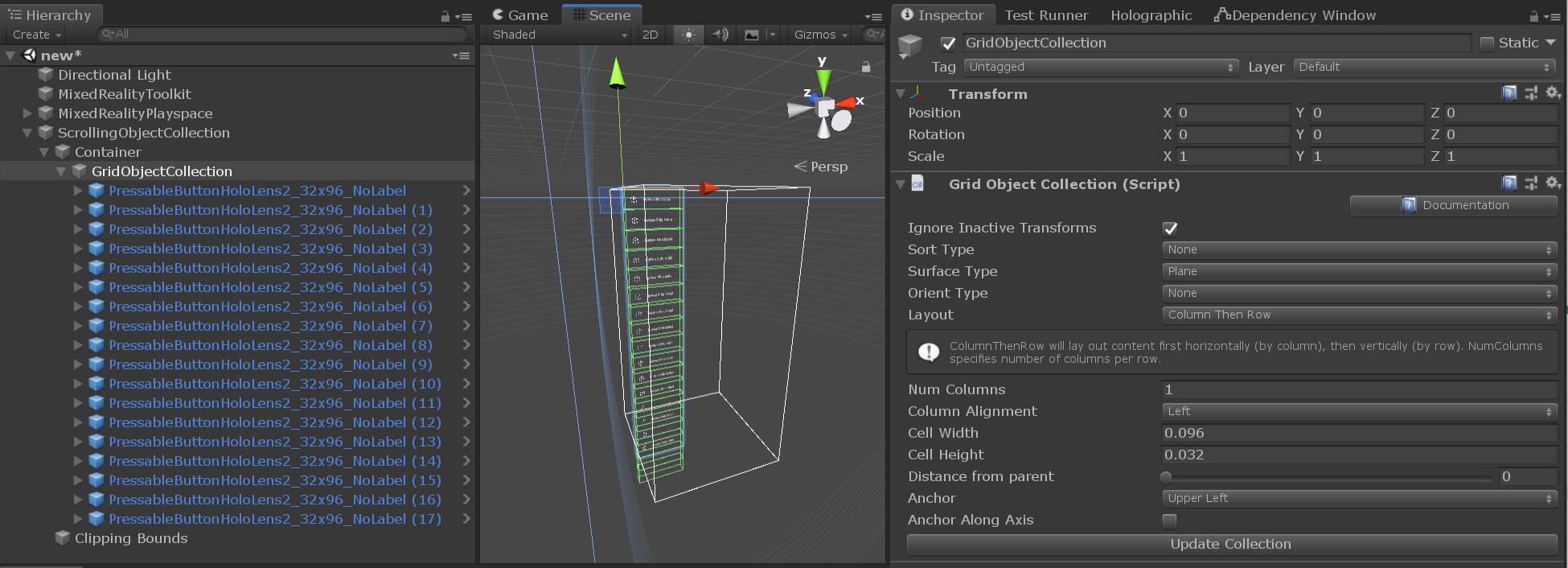Open the Sort Type dropdown
This screenshot has width=1568, height=568.
(1360, 249)
